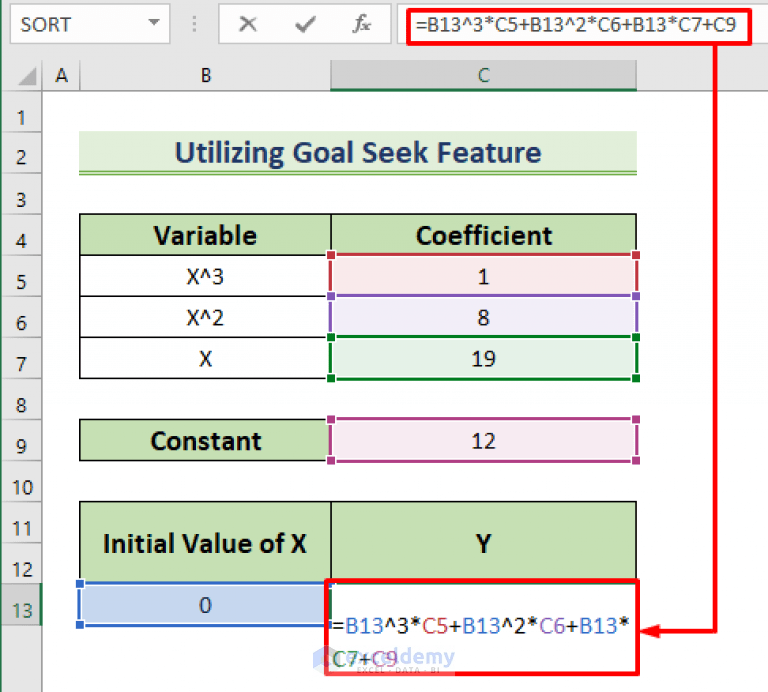768x692 pixels.
Task: Select coefficient cell containing 19
Action: point(483,358)
